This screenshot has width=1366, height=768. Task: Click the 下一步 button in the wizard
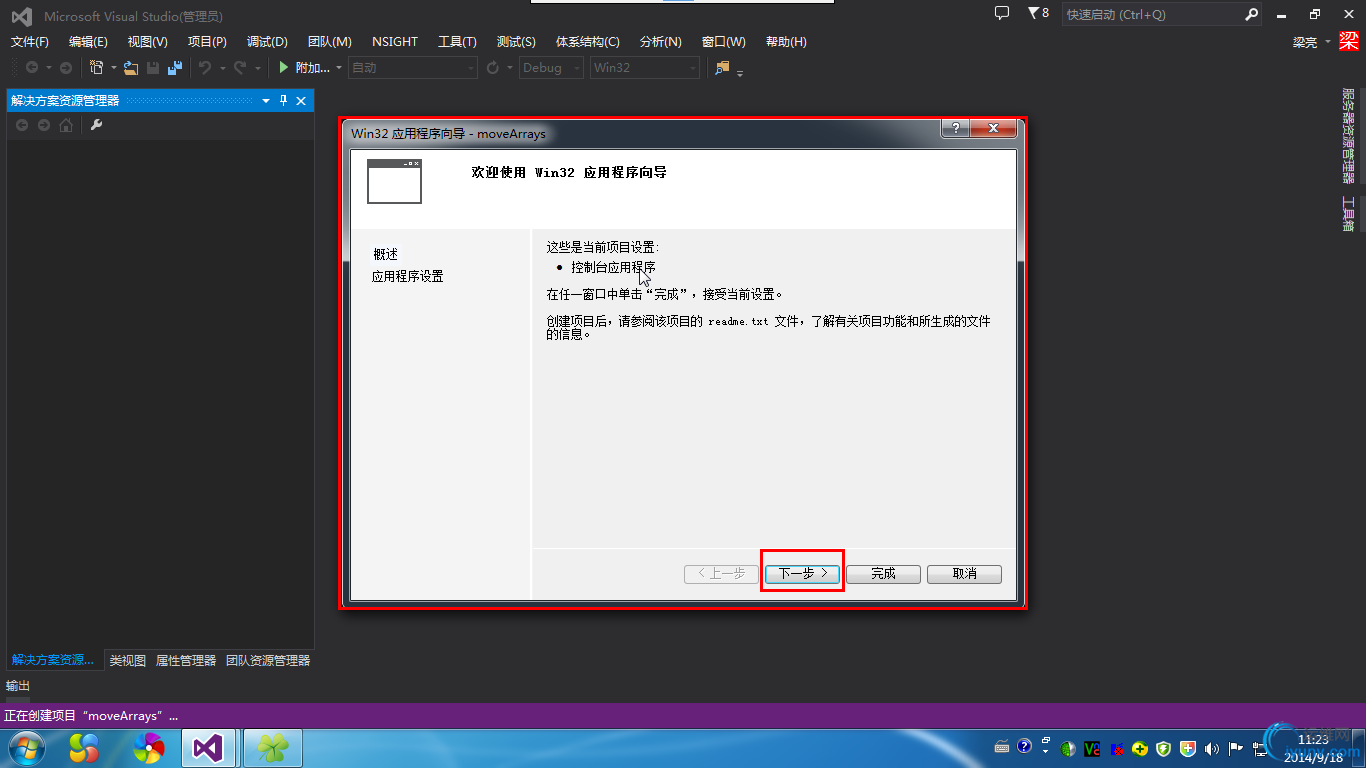point(802,573)
